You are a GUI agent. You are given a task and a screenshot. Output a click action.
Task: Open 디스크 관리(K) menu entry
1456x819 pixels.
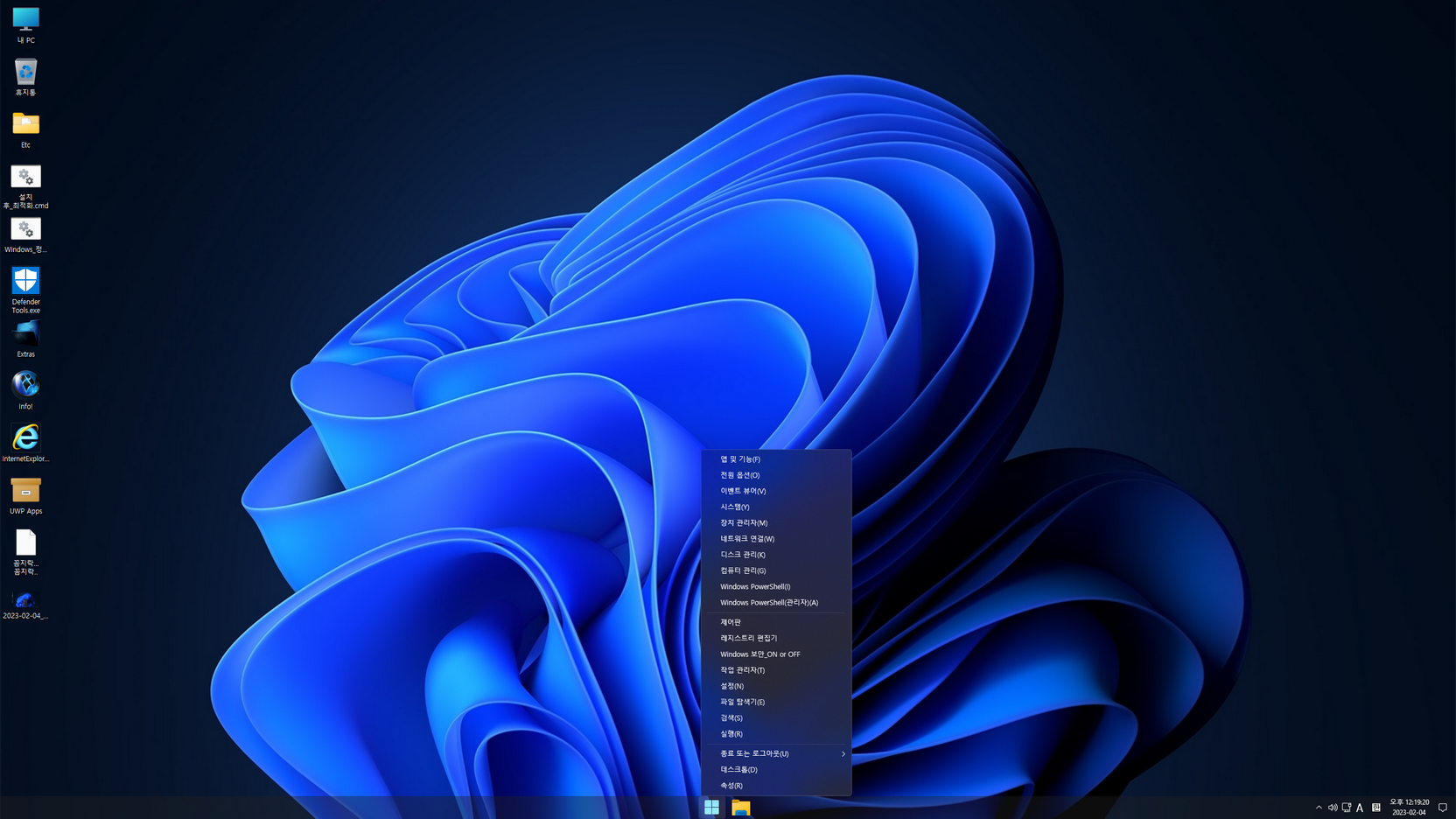pos(776,555)
